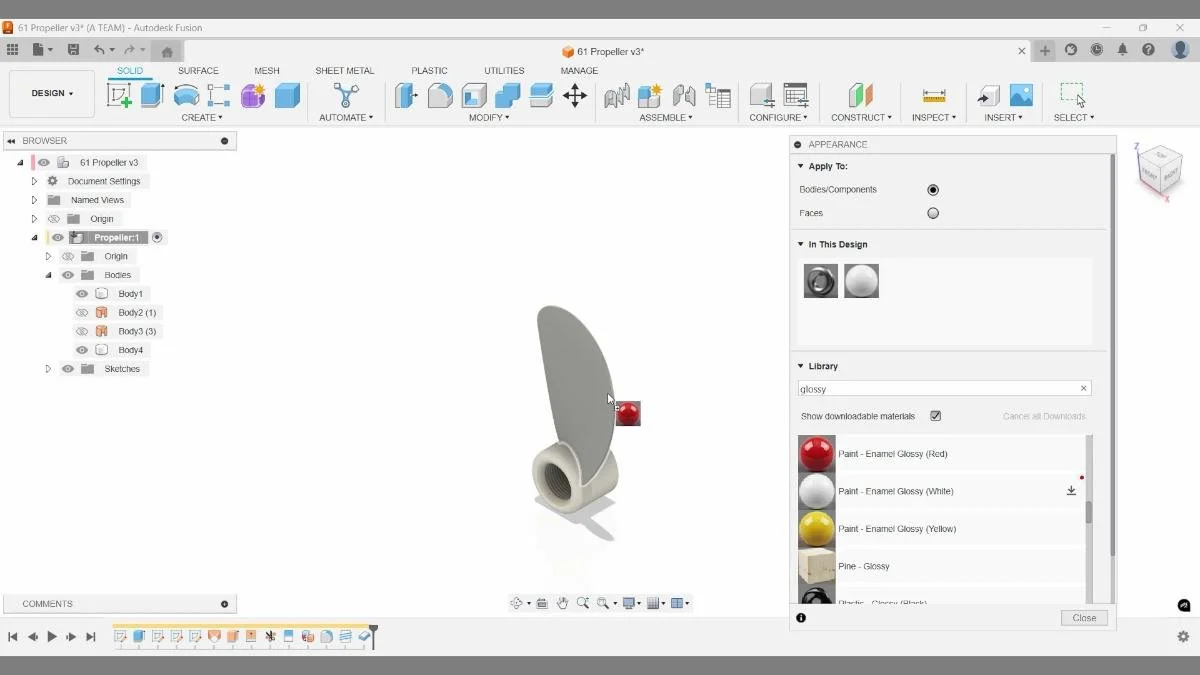Jump to end of timeline with last marker control
The image size is (1200, 675).
pos(91,636)
